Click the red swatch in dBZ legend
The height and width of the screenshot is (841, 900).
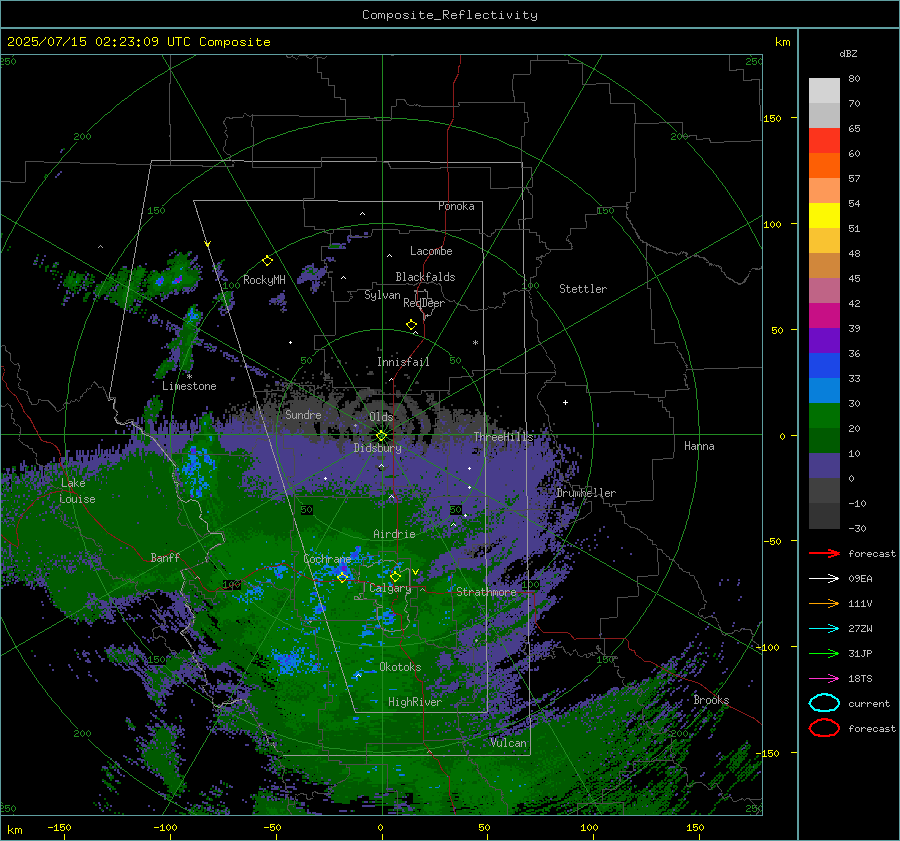tap(824, 141)
